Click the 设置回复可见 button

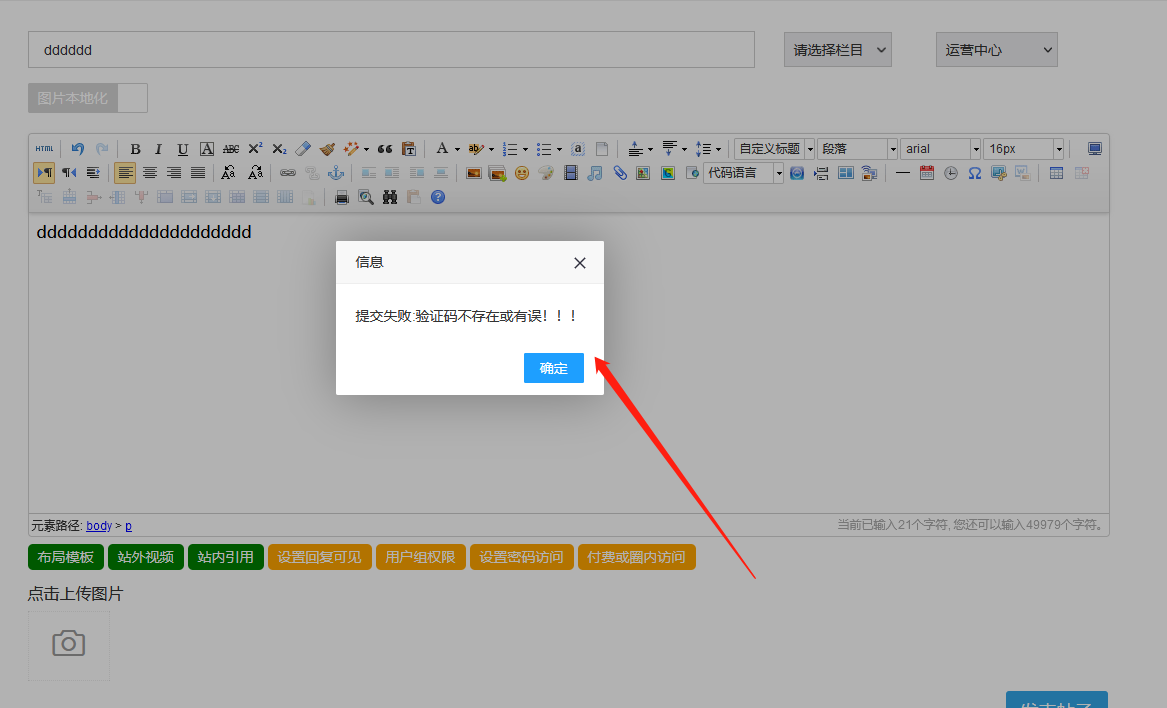[320, 557]
